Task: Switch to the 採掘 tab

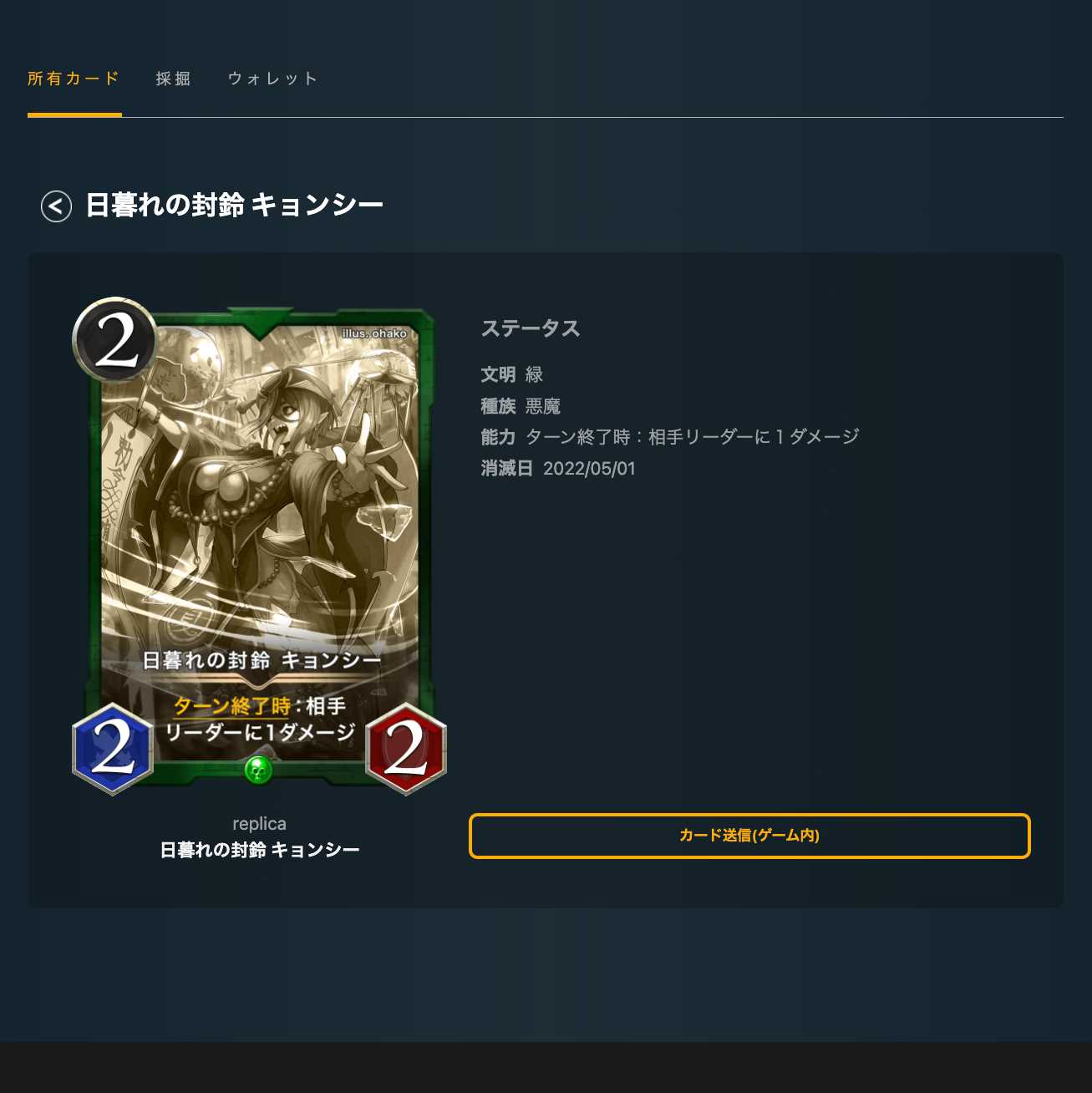Action: 174,79
